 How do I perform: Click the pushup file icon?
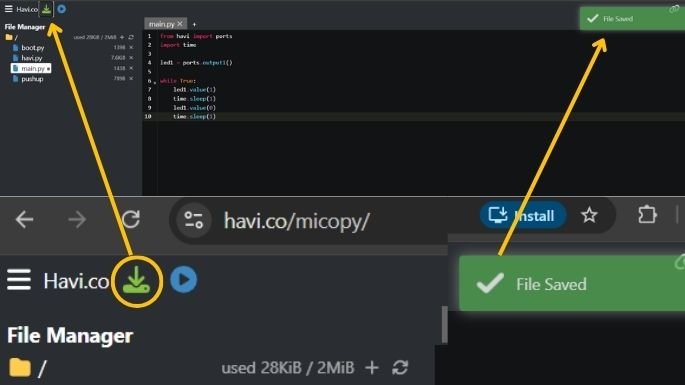pos(16,79)
